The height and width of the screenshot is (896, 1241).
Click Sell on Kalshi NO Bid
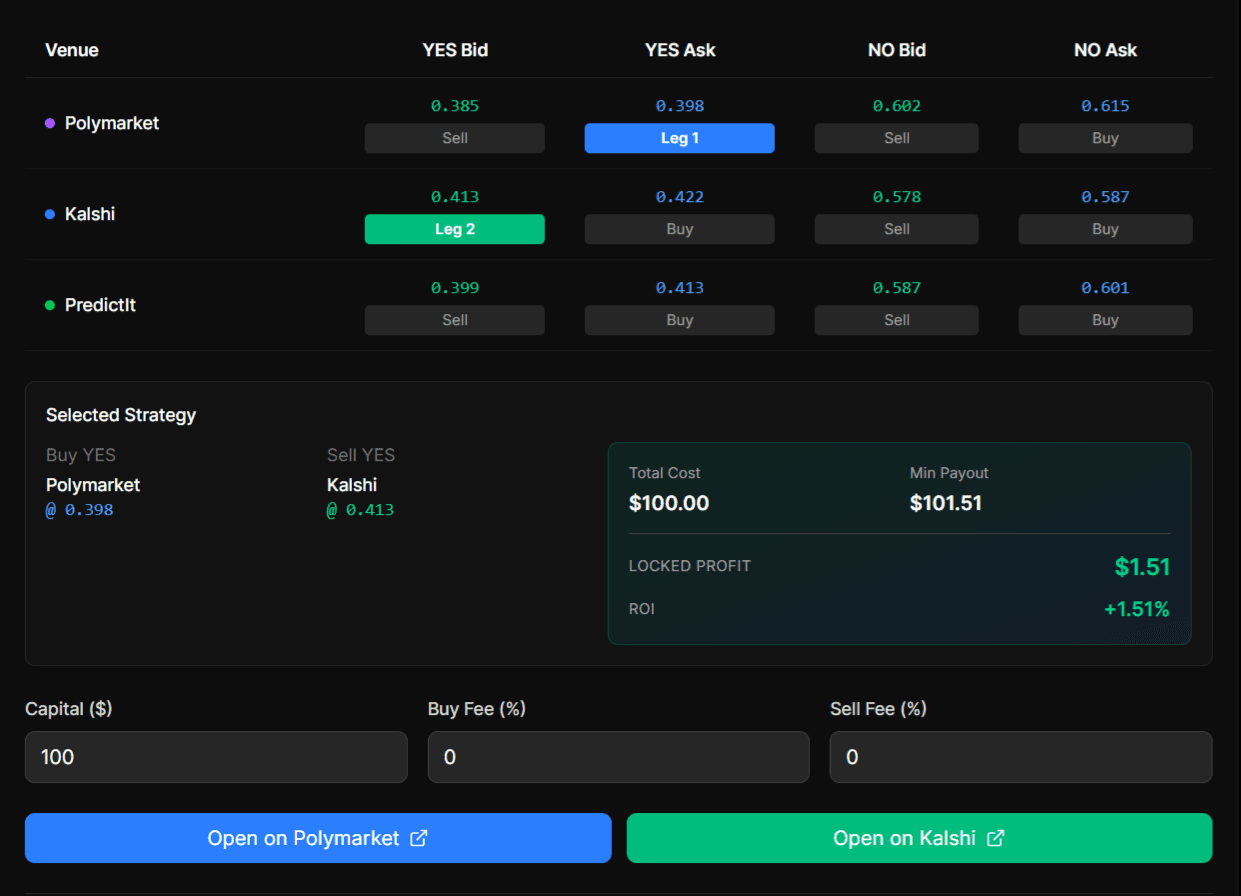pos(896,229)
